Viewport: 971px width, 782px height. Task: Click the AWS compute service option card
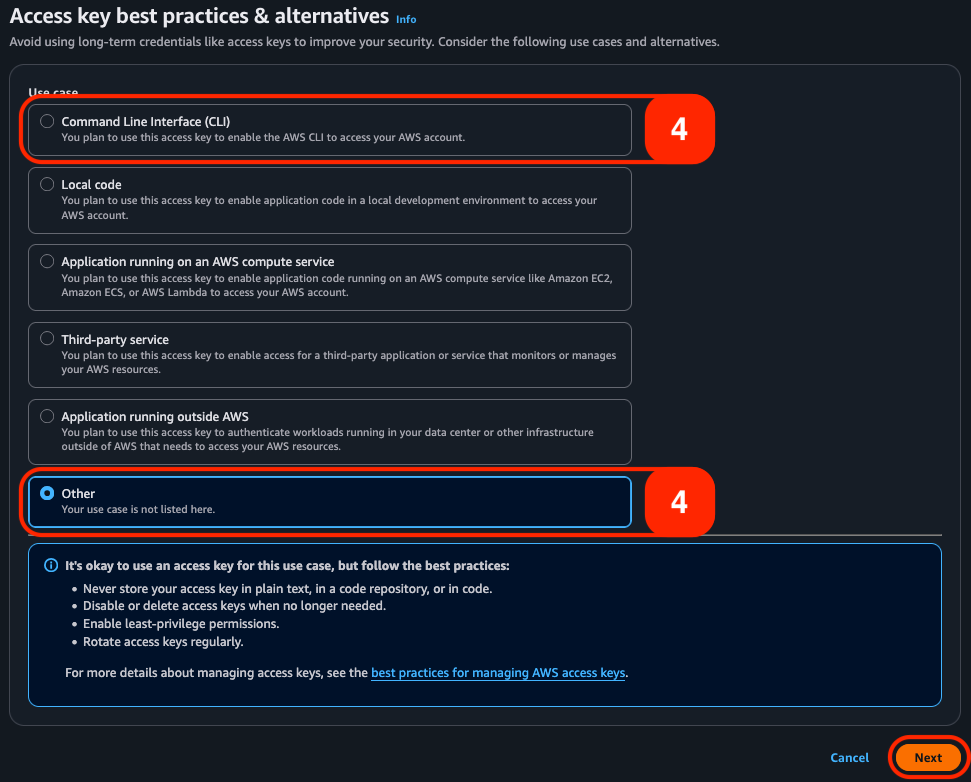point(330,277)
